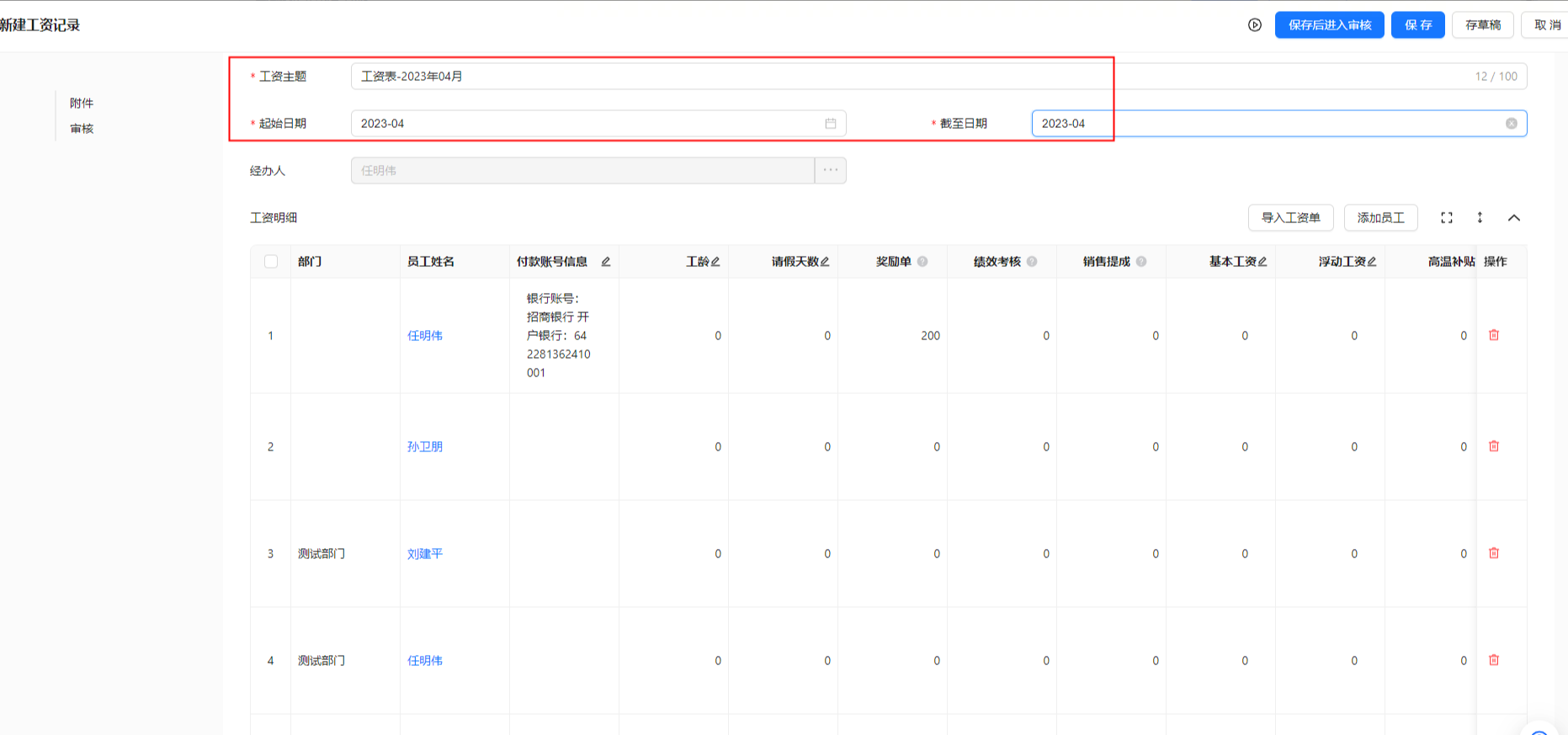Click 奖励单 value 200 in row 1
1568x735 pixels.
930,336
